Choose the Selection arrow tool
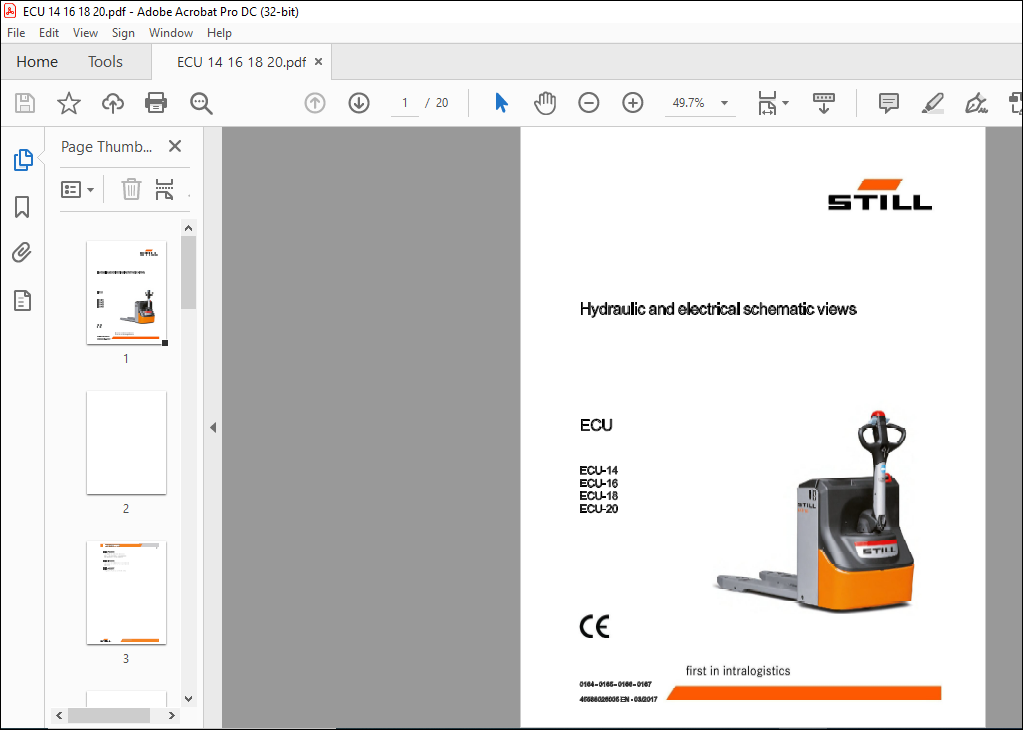The height and width of the screenshot is (730, 1023). tap(501, 103)
